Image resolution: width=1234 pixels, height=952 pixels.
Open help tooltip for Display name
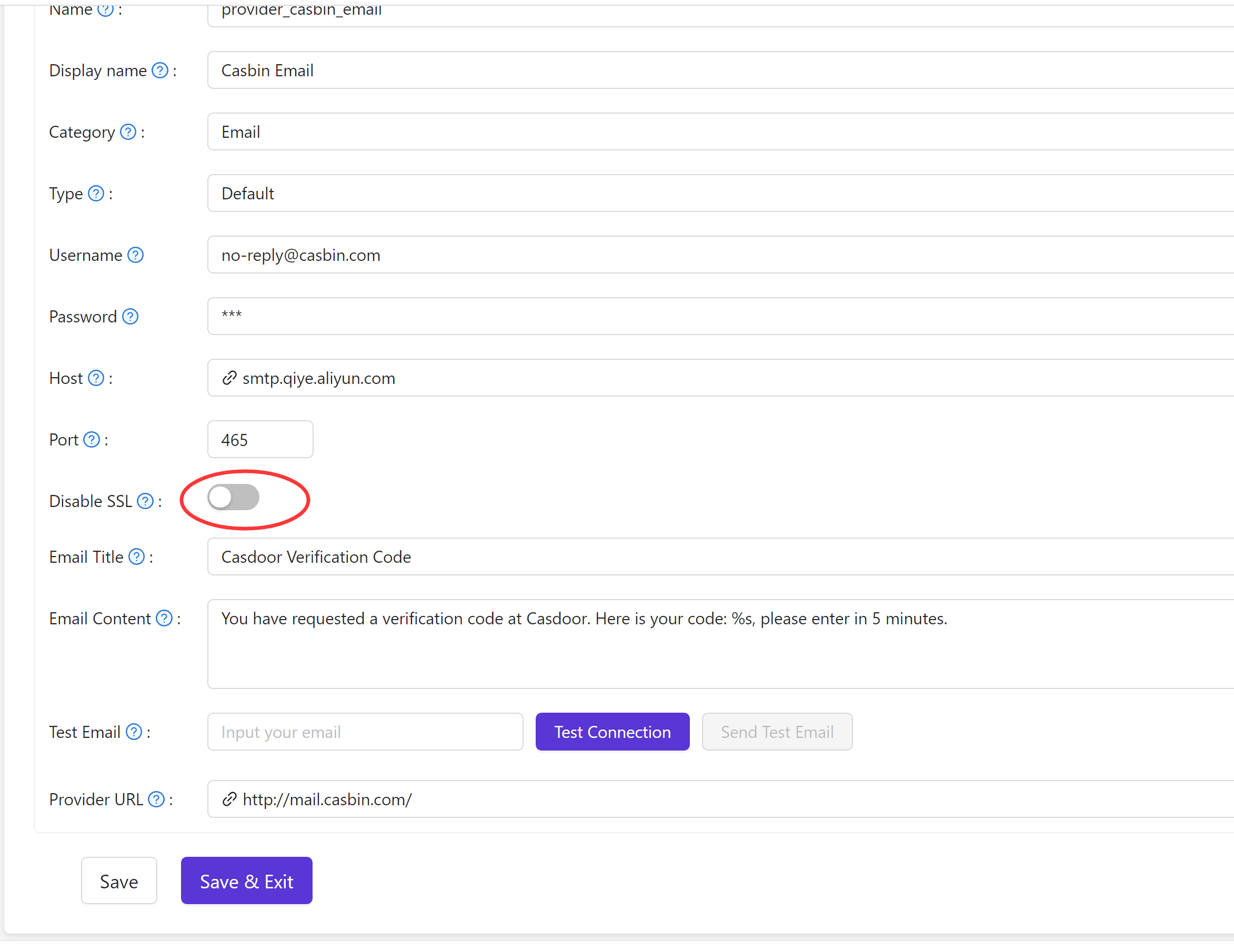160,70
